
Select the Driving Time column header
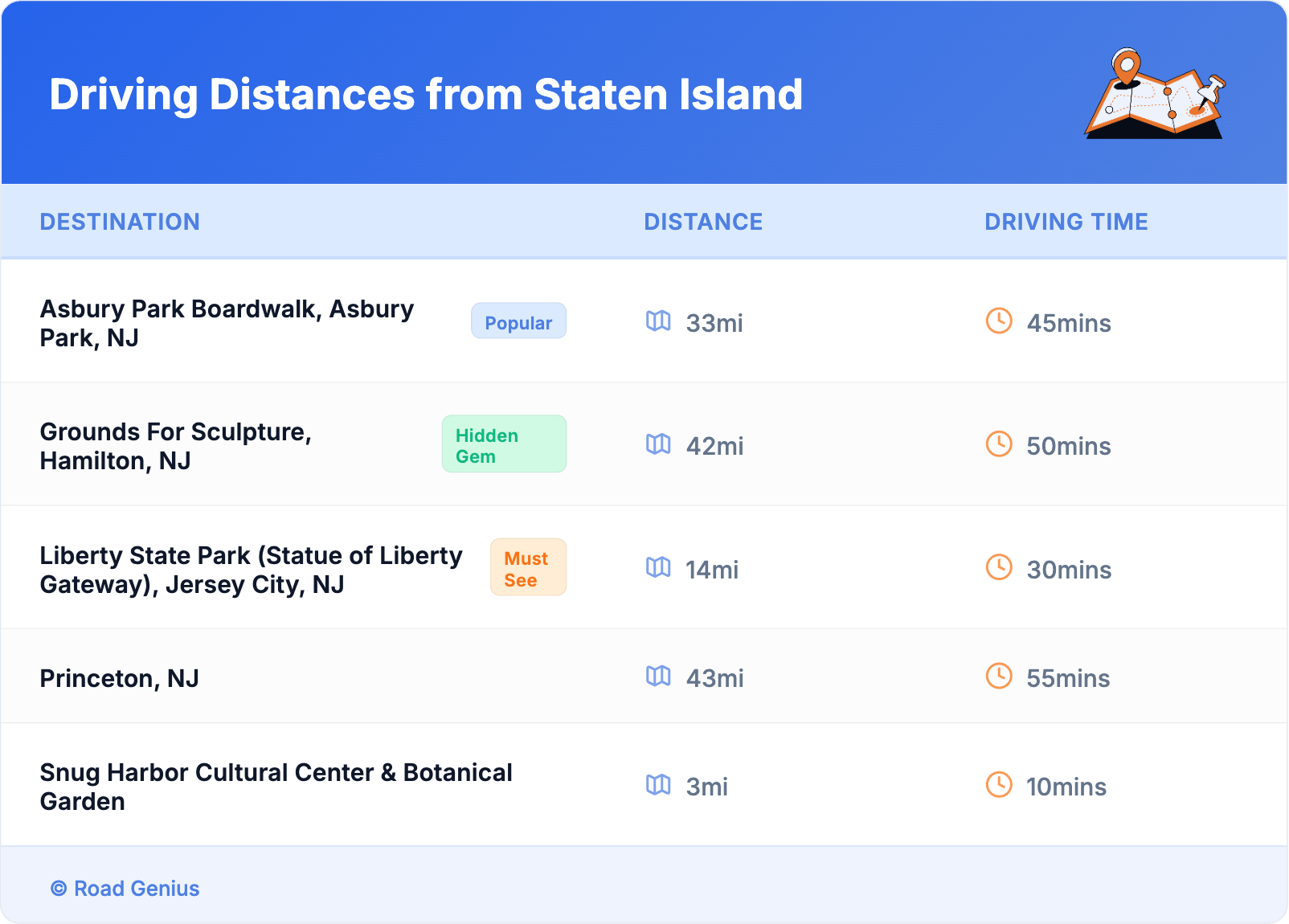(x=1066, y=222)
